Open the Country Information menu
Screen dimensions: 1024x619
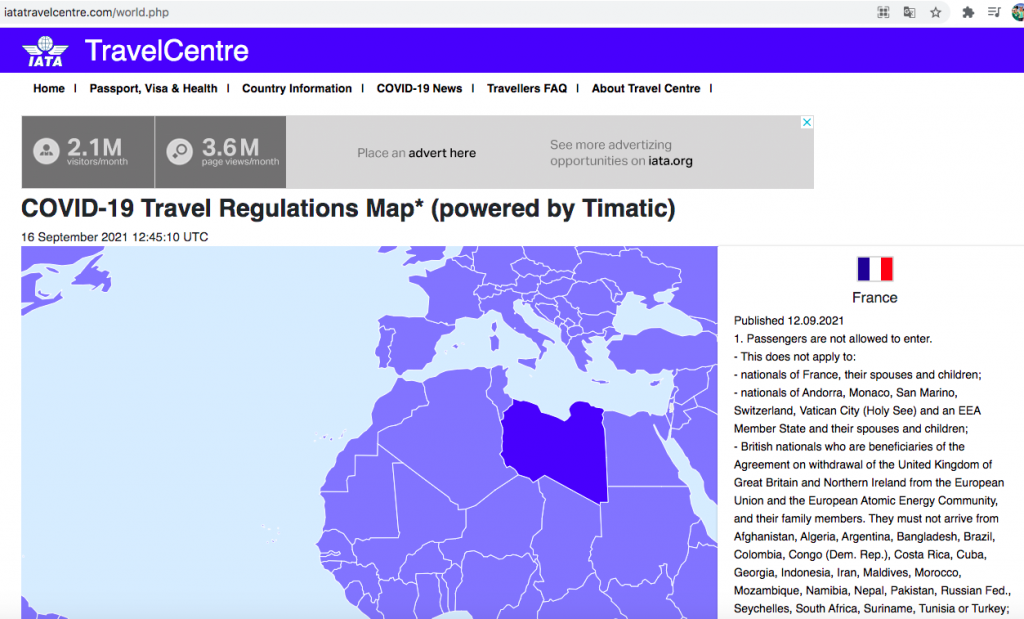(x=297, y=88)
